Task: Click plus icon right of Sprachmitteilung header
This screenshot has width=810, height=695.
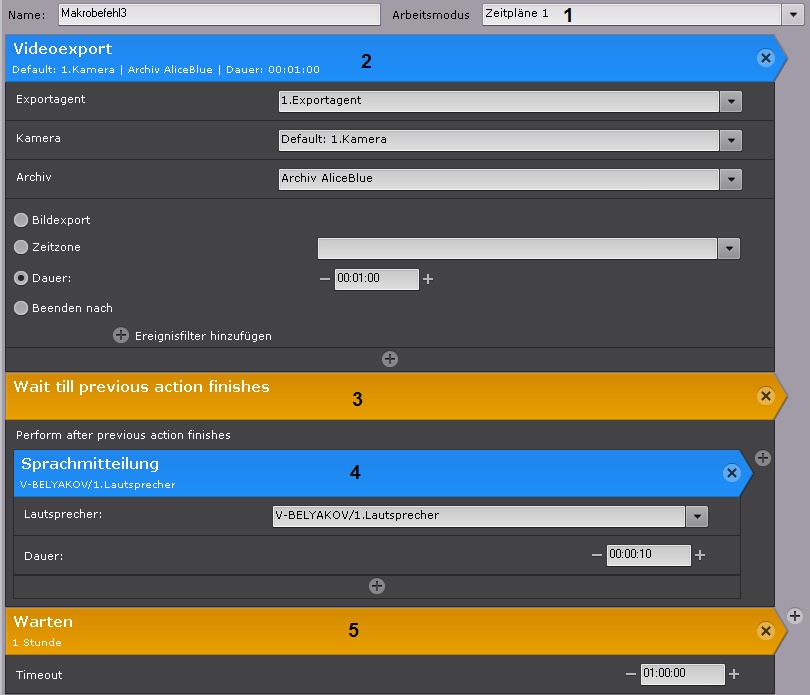Action: pyautogui.click(x=763, y=458)
